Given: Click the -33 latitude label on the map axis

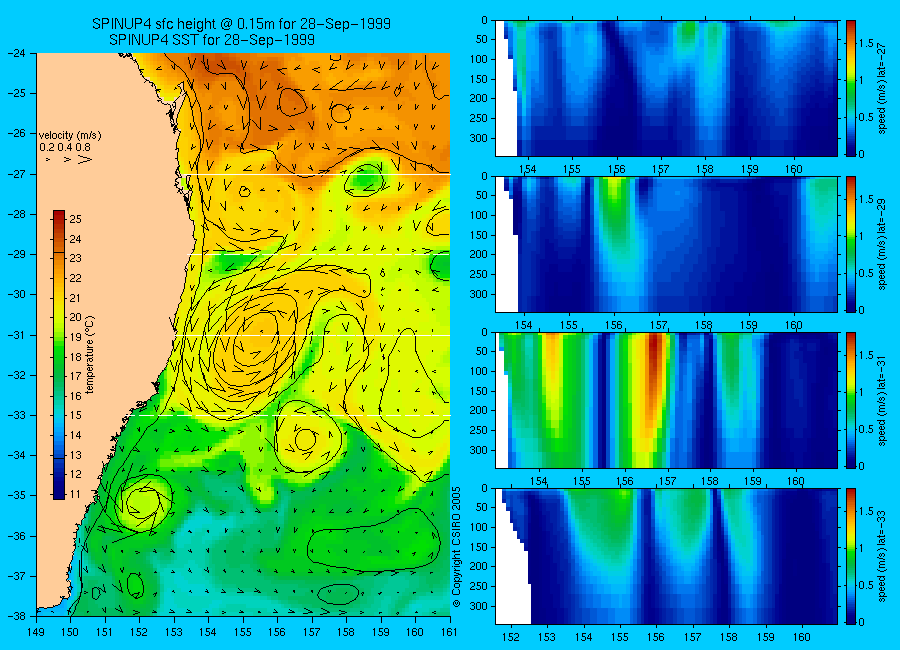Looking at the screenshot, I should [17, 415].
